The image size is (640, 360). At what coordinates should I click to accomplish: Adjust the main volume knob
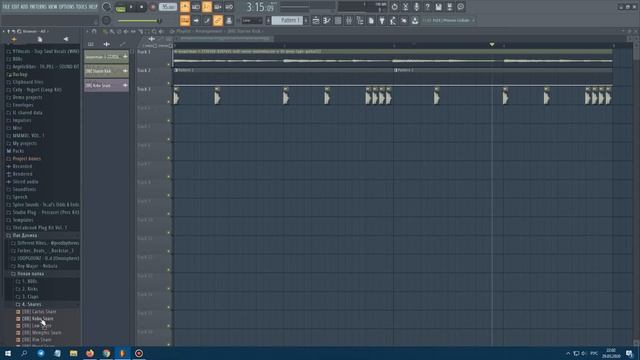coord(107,7)
